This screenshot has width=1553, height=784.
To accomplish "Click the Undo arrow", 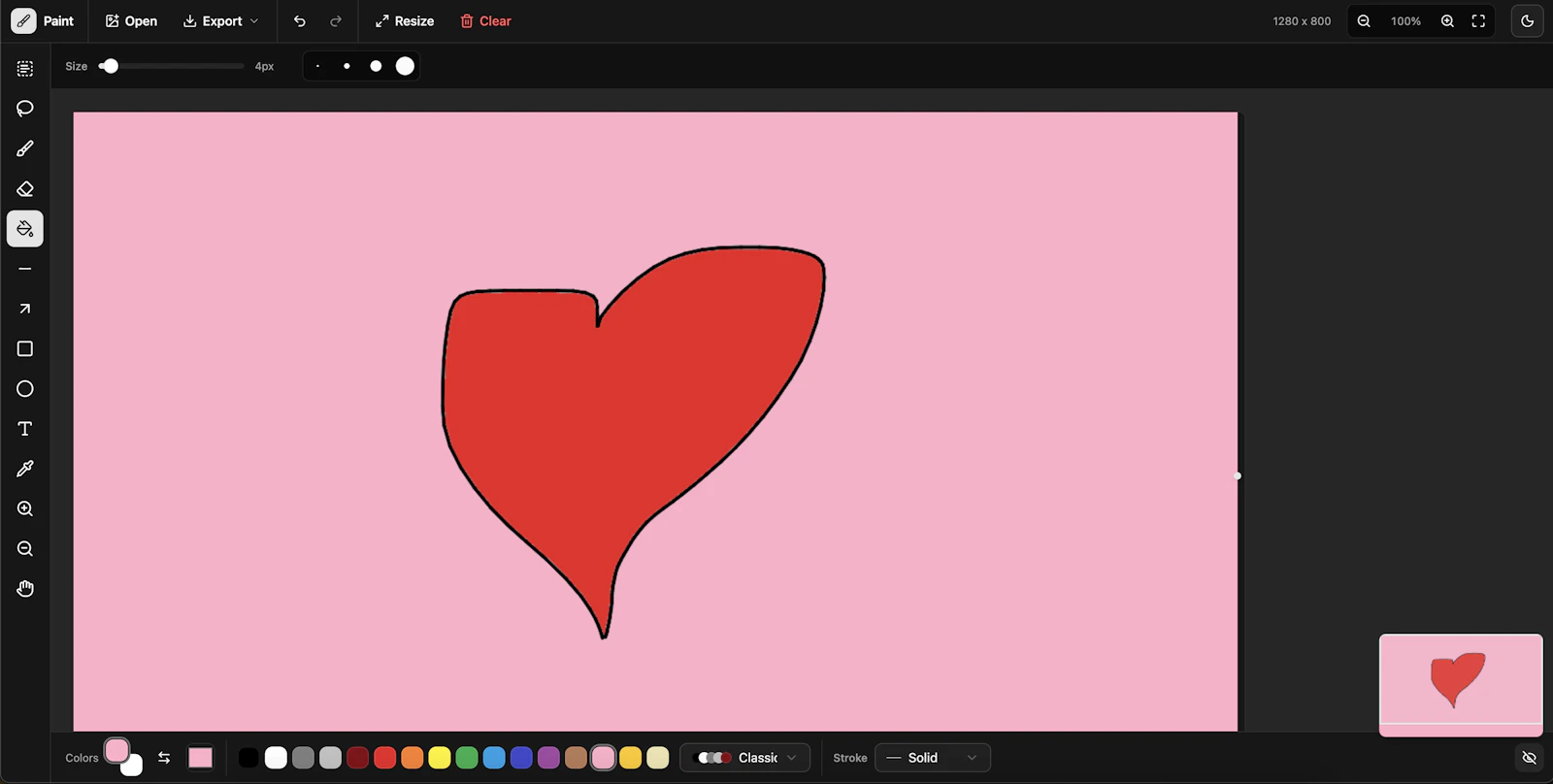I will [300, 21].
